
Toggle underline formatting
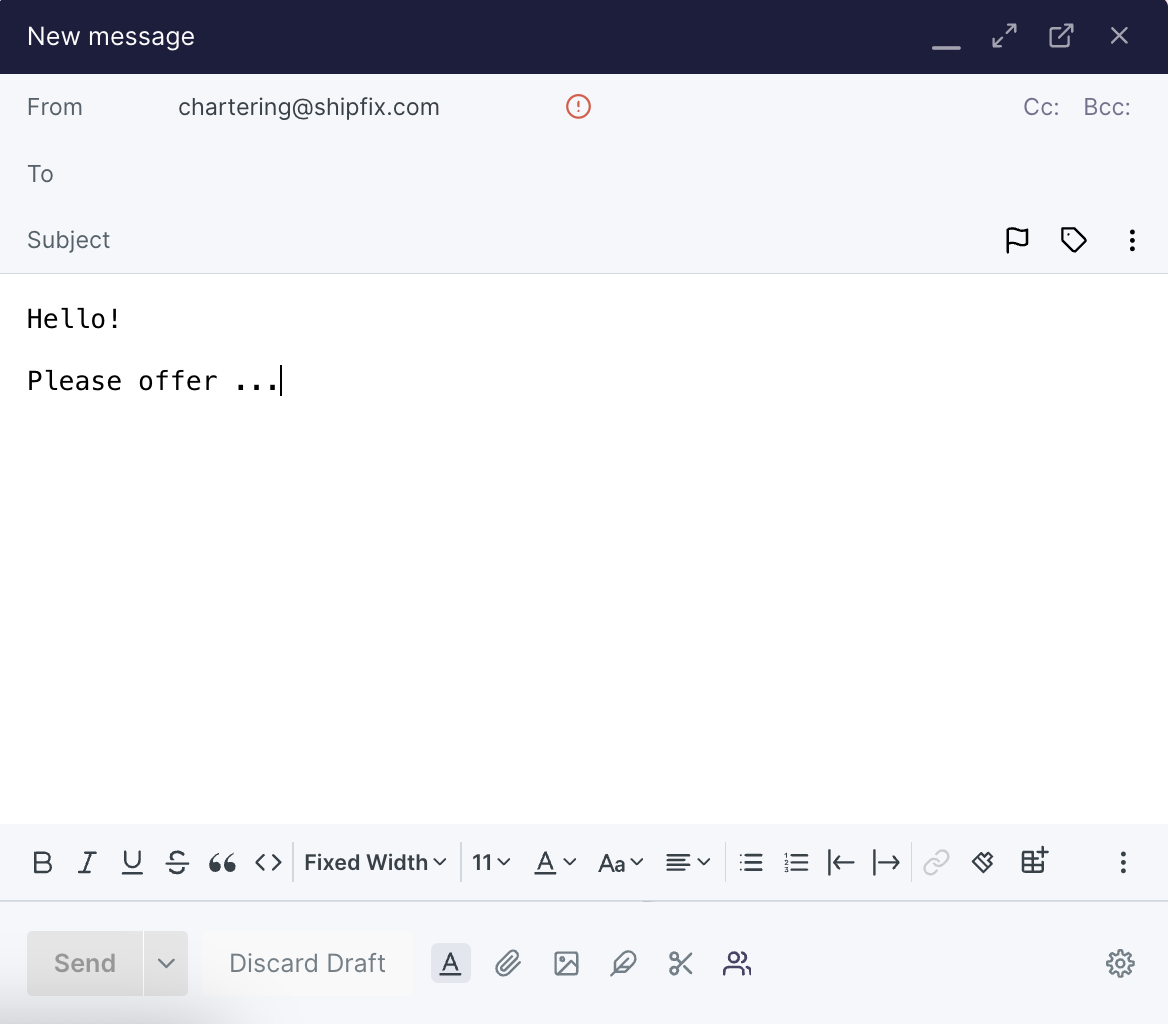point(132,862)
